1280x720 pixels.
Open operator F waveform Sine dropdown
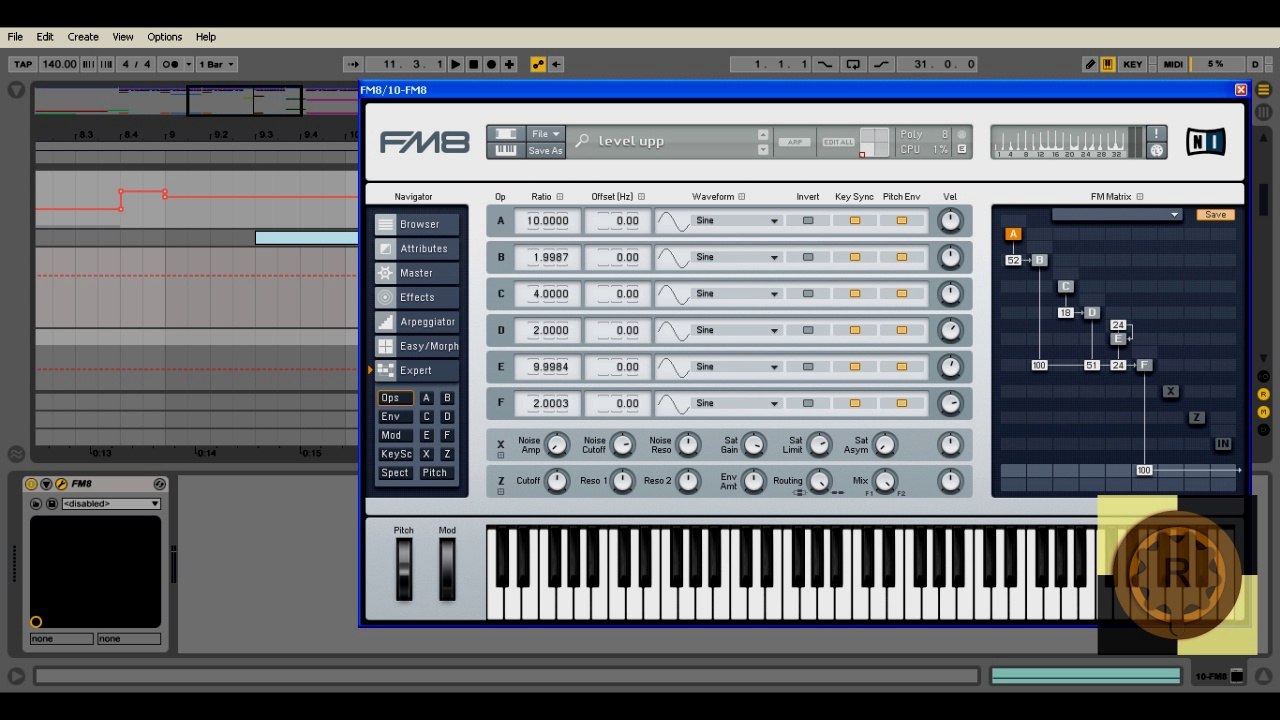pos(737,403)
